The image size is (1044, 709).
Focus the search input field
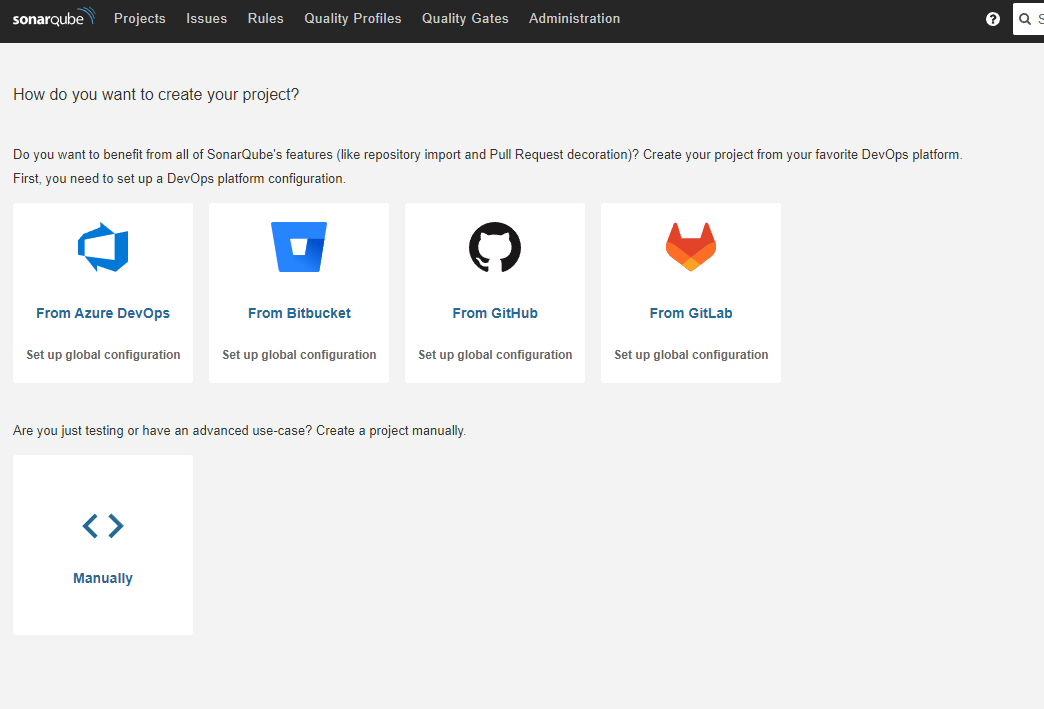(x=1029, y=19)
